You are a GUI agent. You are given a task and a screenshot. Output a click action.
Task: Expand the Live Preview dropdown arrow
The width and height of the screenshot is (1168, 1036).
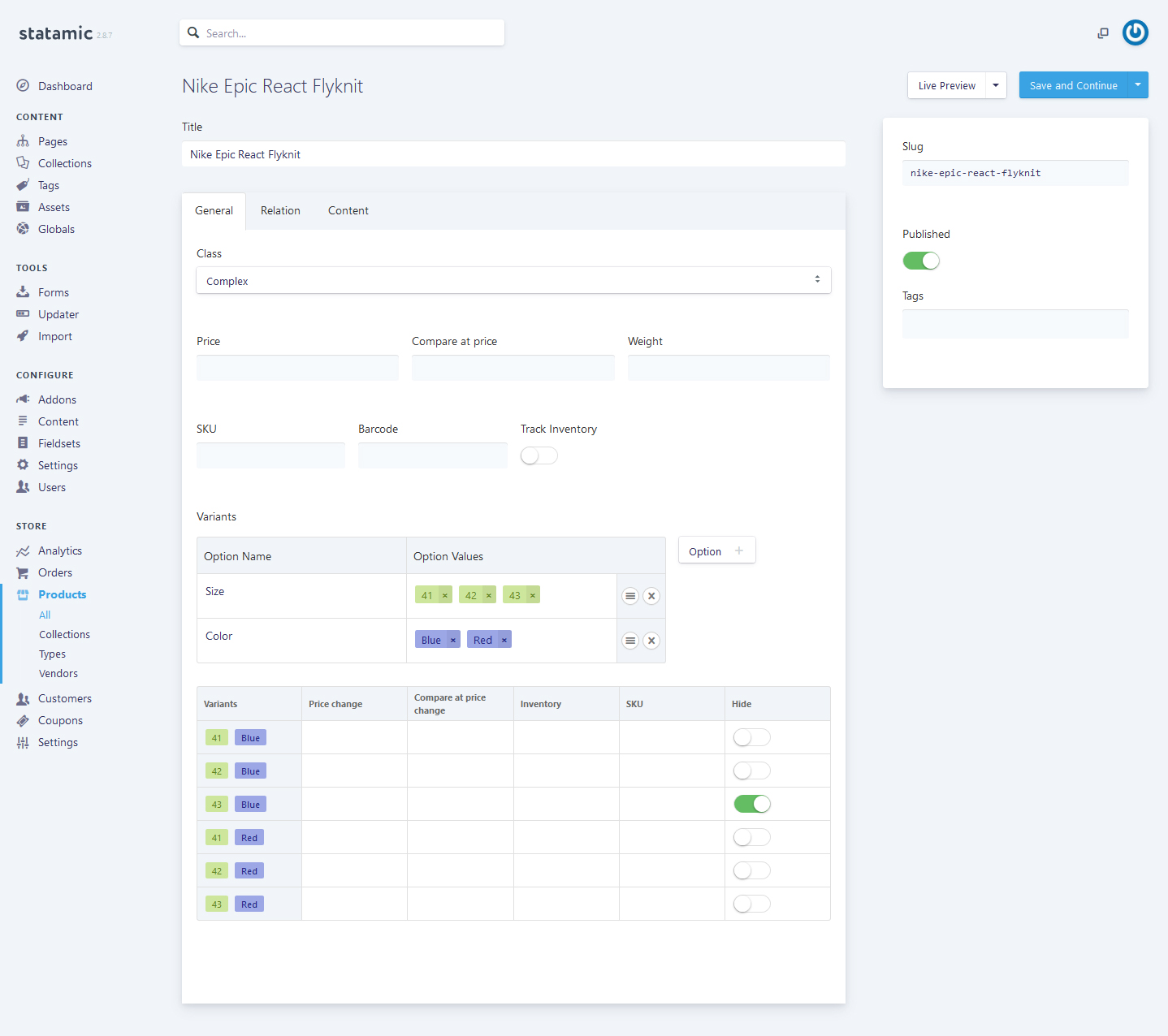point(996,85)
